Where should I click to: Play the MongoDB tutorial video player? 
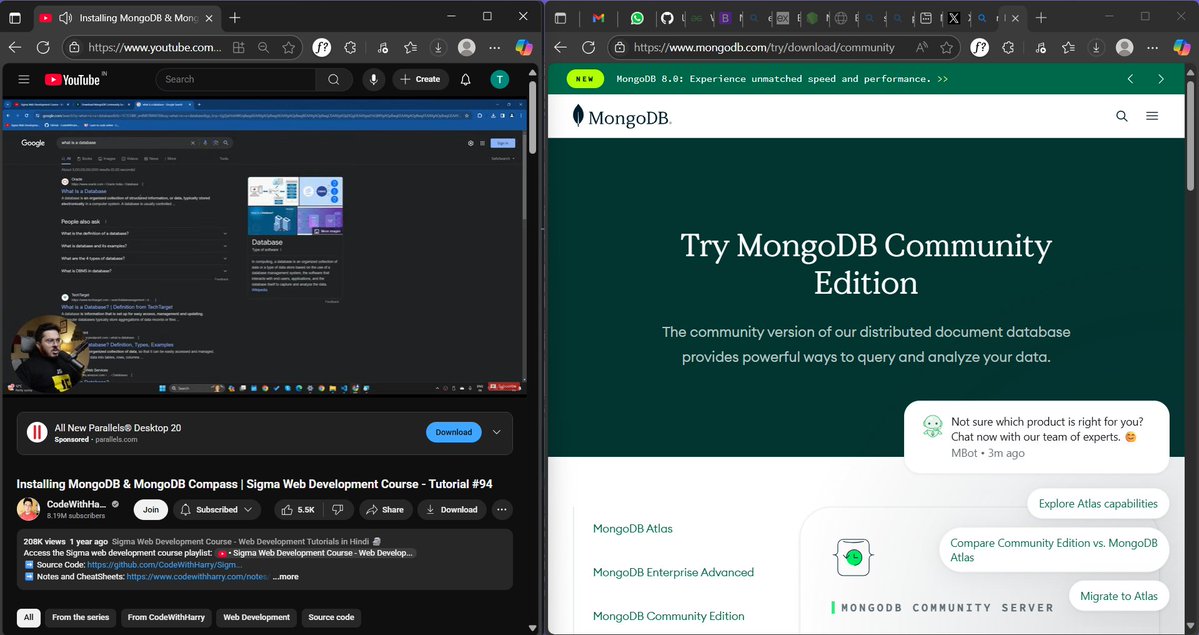[x=264, y=246]
